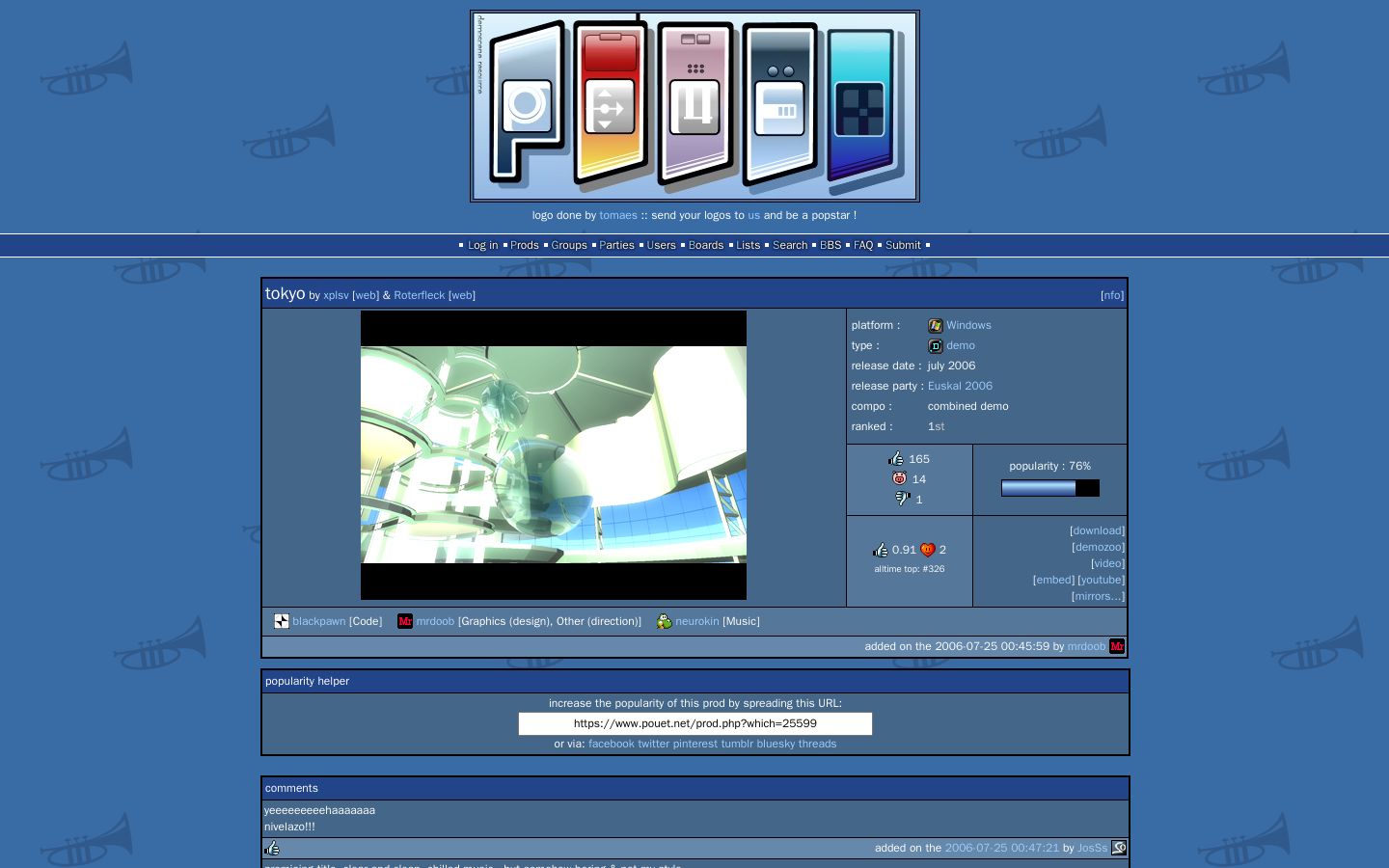
Task: Click the Windows platform link
Action: [x=968, y=326]
